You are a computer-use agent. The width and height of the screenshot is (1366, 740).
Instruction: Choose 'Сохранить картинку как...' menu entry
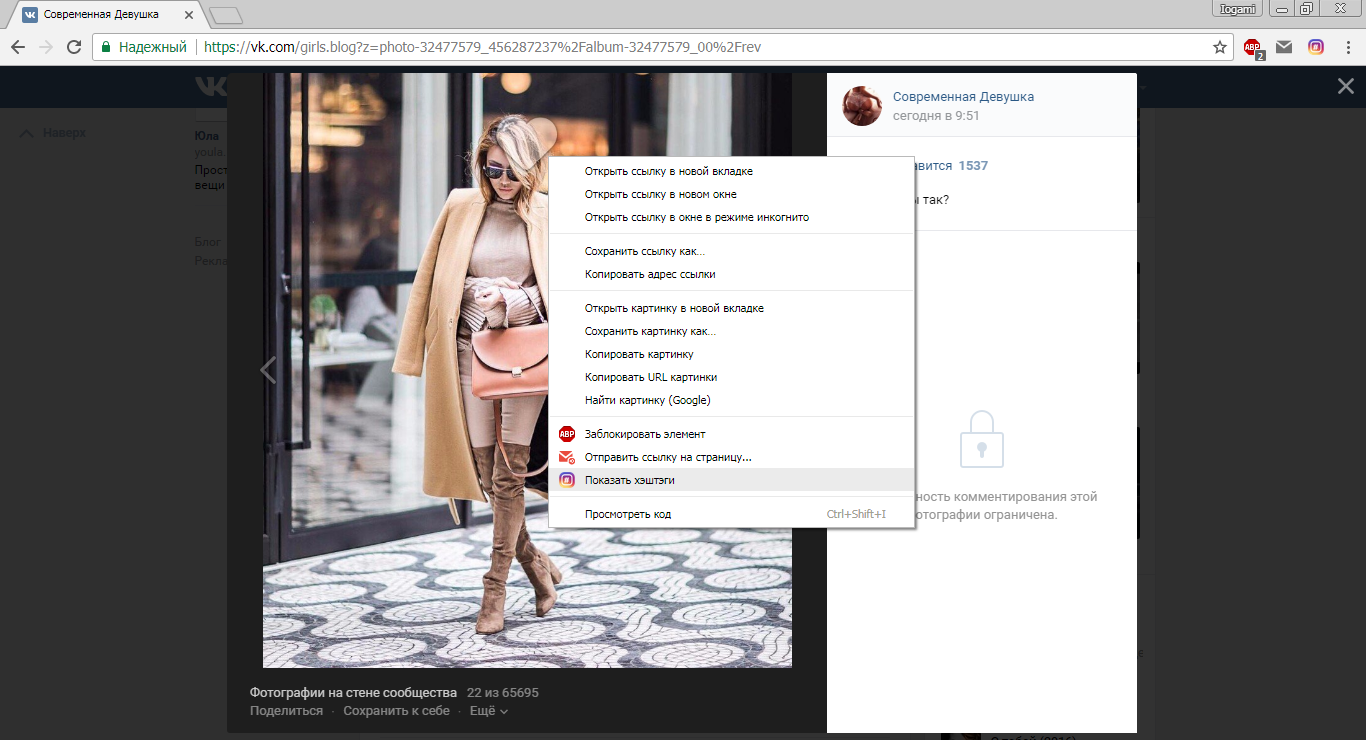point(650,331)
